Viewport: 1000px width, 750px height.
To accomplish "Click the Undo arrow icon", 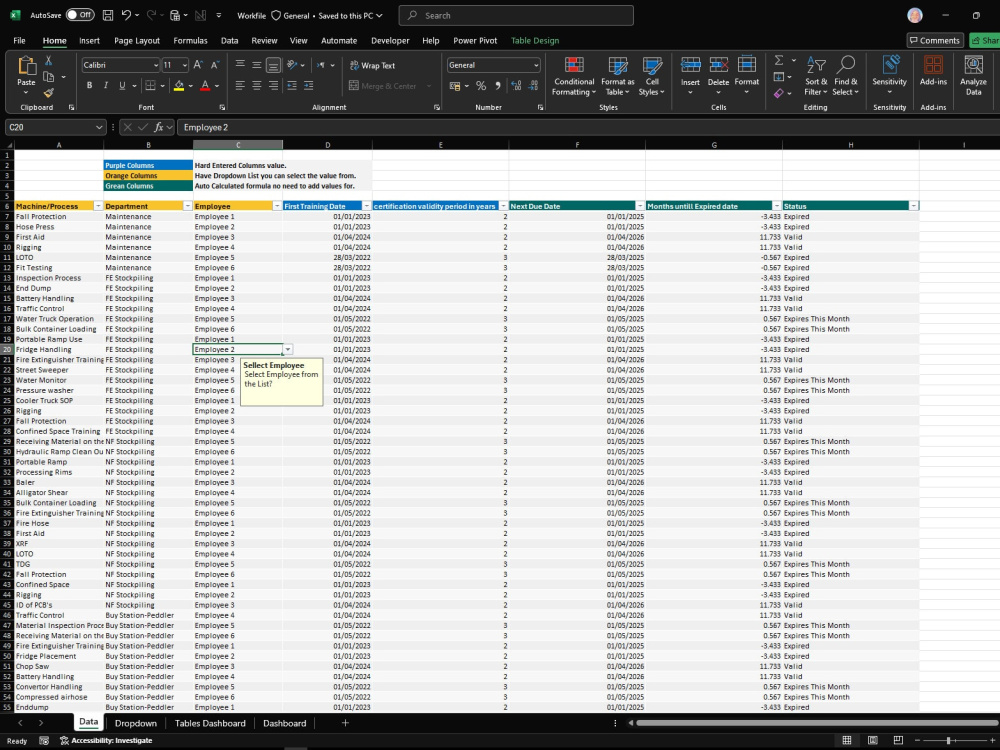I will [x=126, y=15].
